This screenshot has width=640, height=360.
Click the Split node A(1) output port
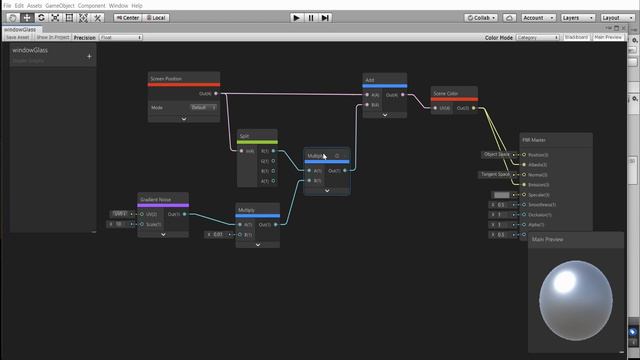tap(273, 181)
